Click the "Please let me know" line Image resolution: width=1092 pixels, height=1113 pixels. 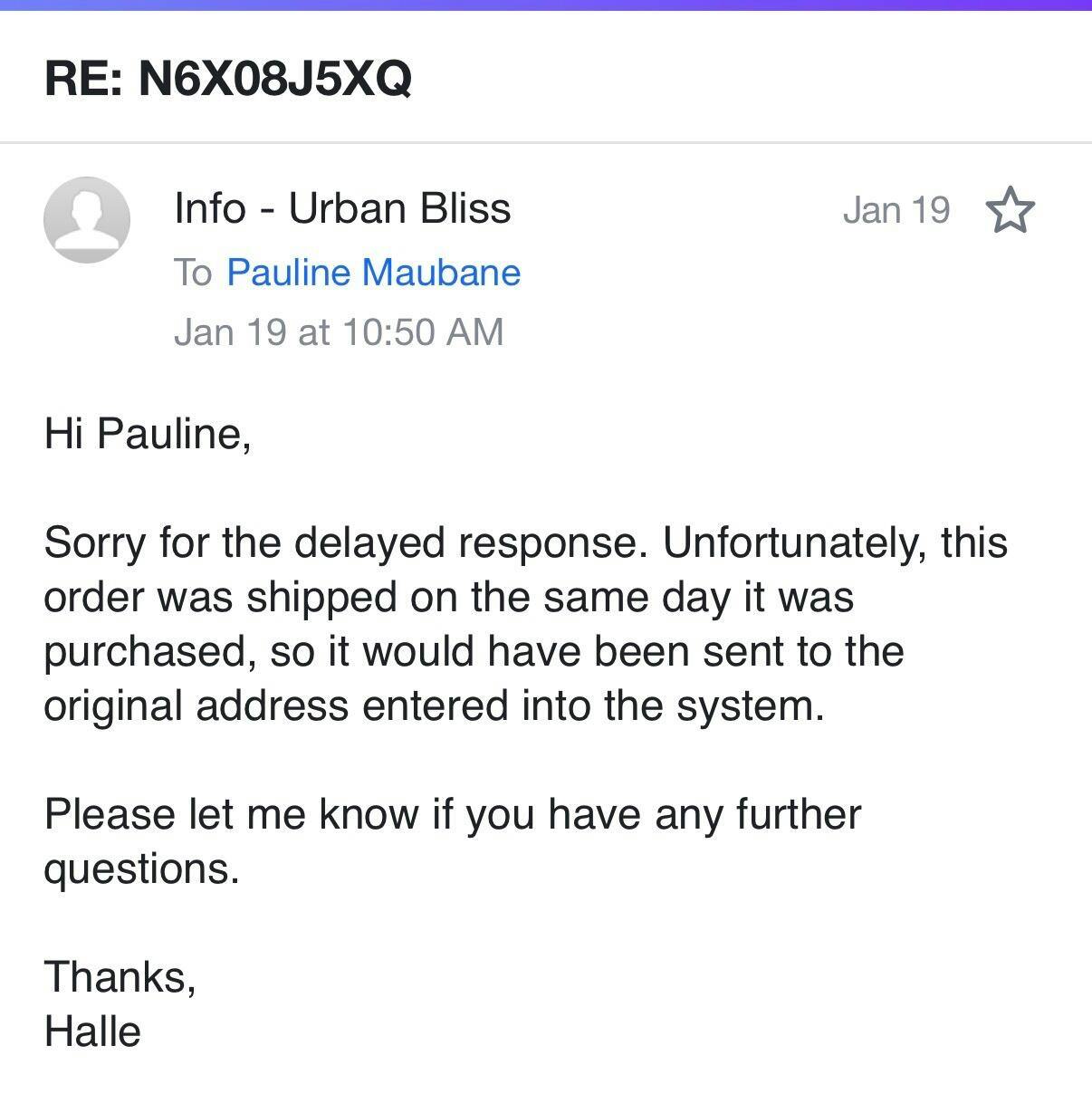pos(452,813)
